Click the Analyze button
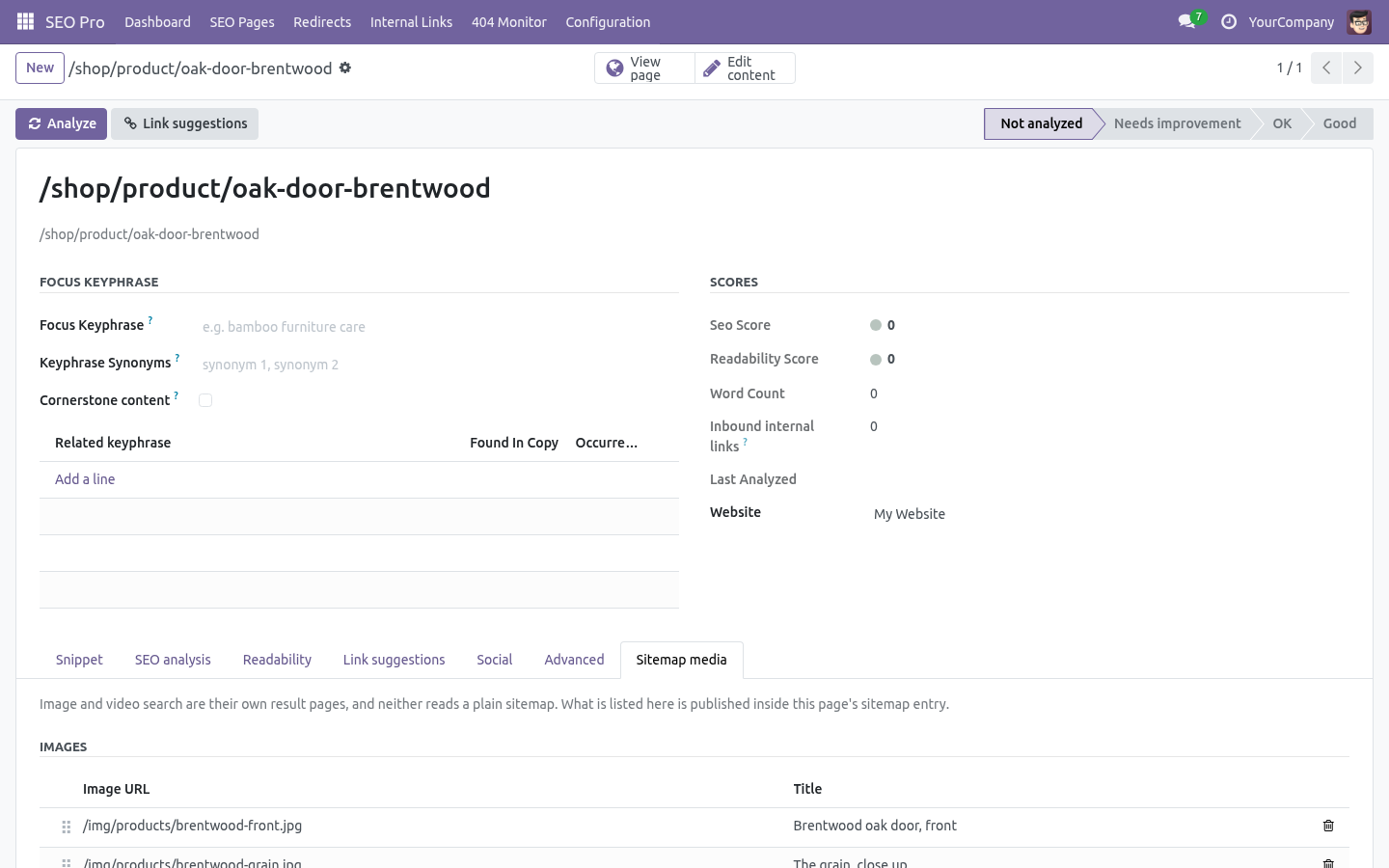Image resolution: width=1389 pixels, height=868 pixels. click(x=61, y=123)
